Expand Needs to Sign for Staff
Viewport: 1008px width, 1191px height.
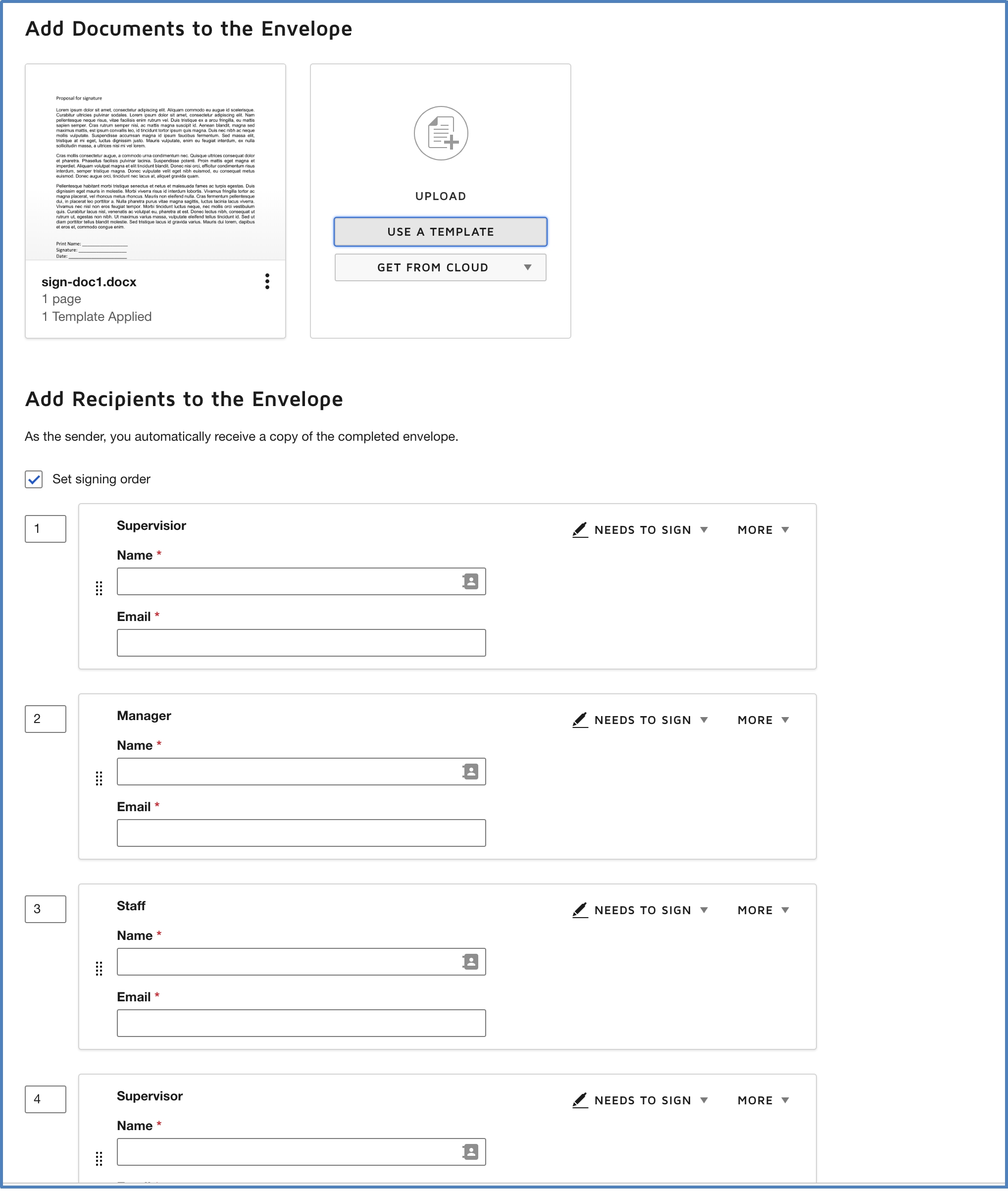pos(641,910)
